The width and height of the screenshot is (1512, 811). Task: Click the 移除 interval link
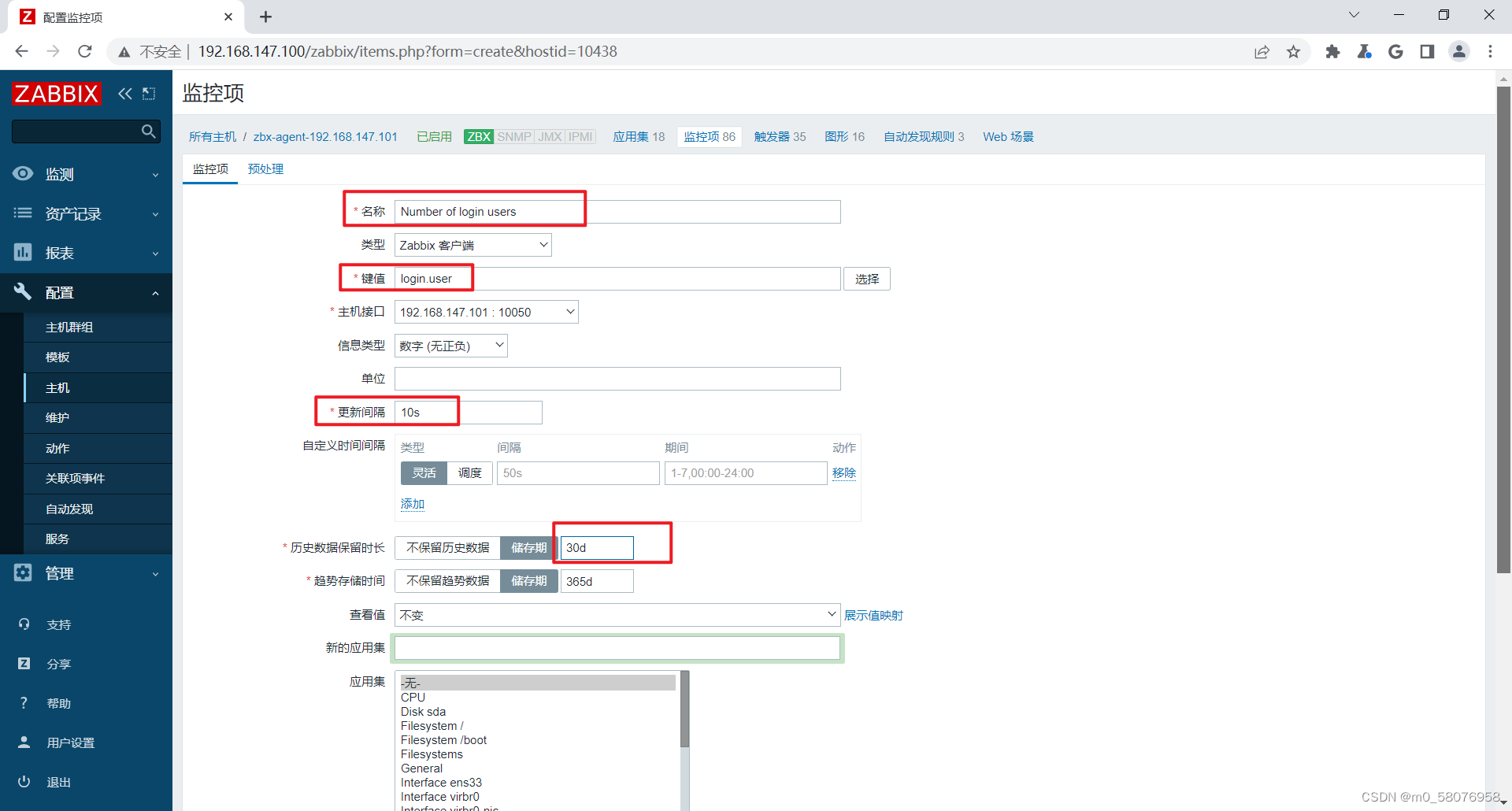[x=844, y=472]
